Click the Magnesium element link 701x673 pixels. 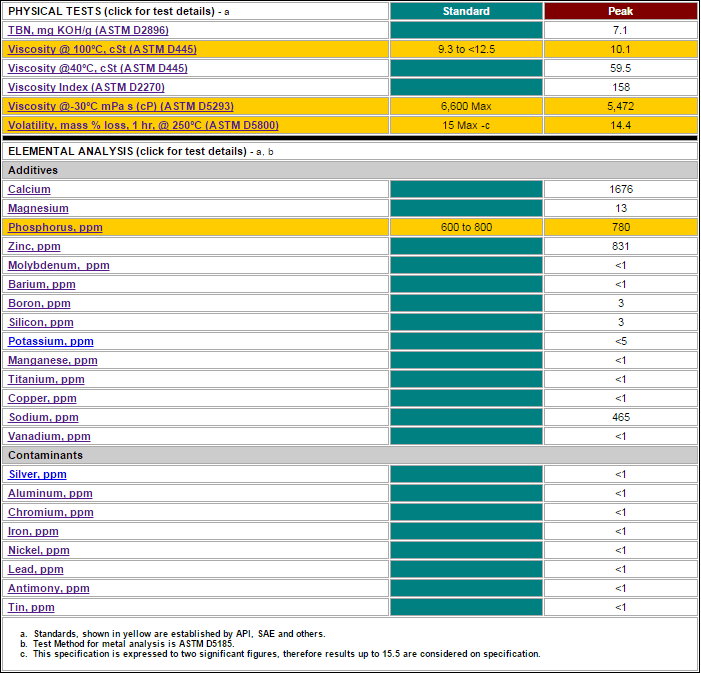38,208
